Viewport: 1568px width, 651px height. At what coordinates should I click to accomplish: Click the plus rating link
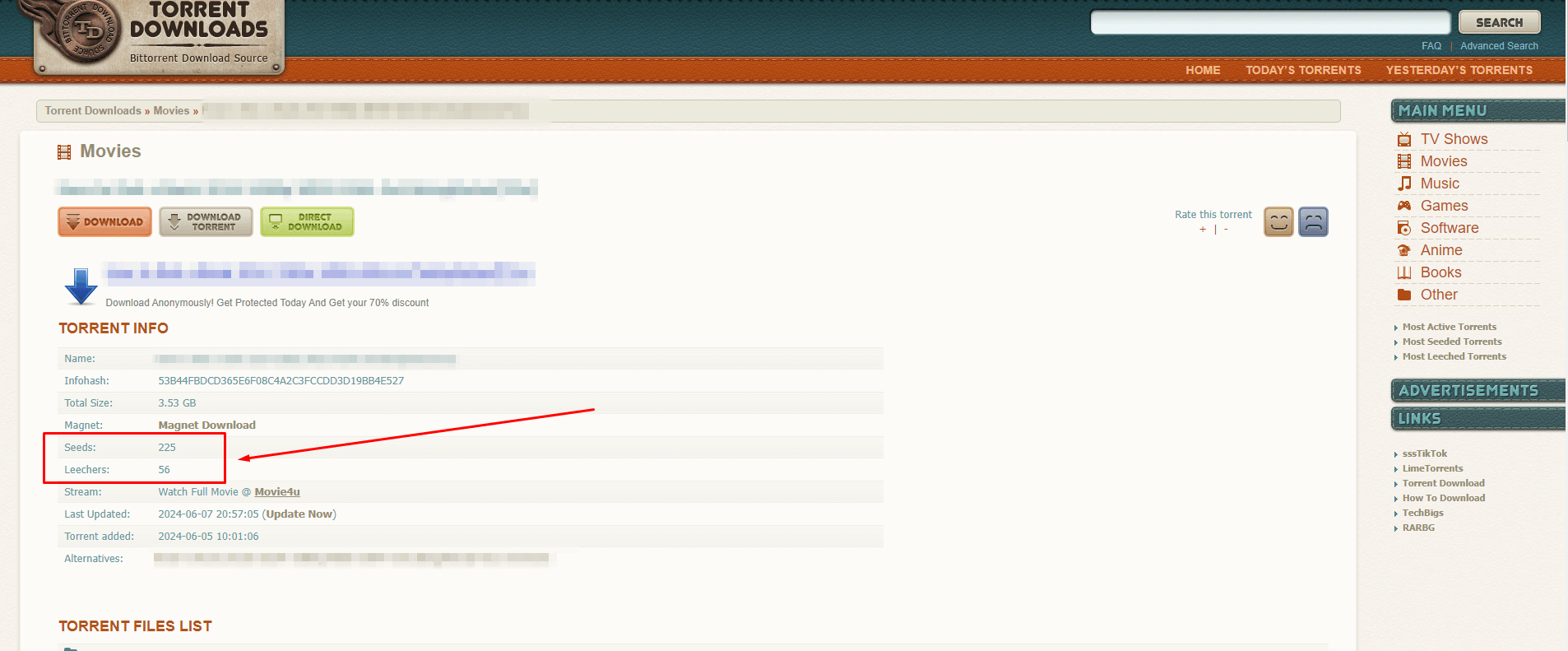(1203, 230)
